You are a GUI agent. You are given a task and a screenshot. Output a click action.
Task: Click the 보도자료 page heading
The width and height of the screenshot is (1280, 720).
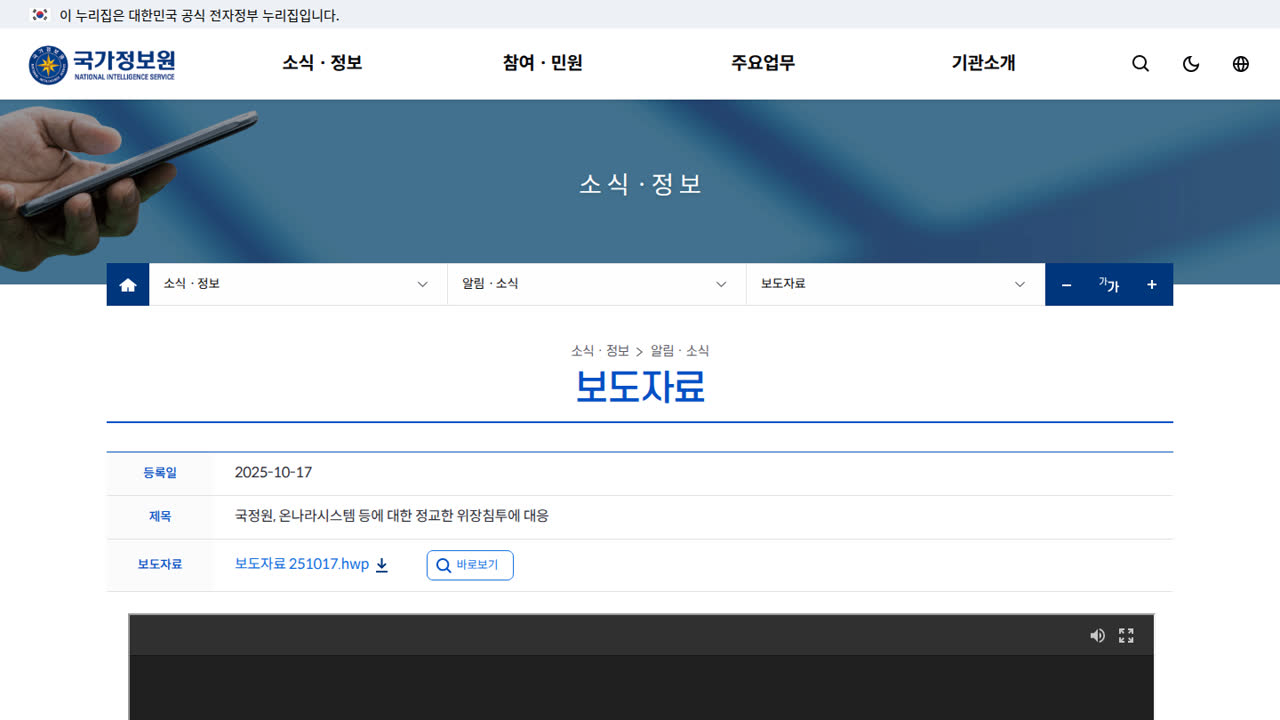click(640, 387)
